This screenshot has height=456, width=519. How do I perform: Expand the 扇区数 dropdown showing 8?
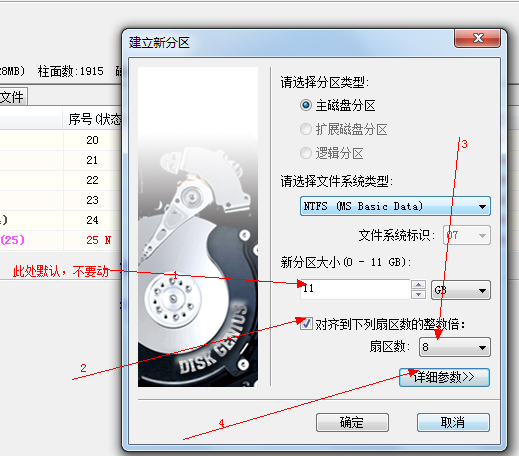pos(455,347)
